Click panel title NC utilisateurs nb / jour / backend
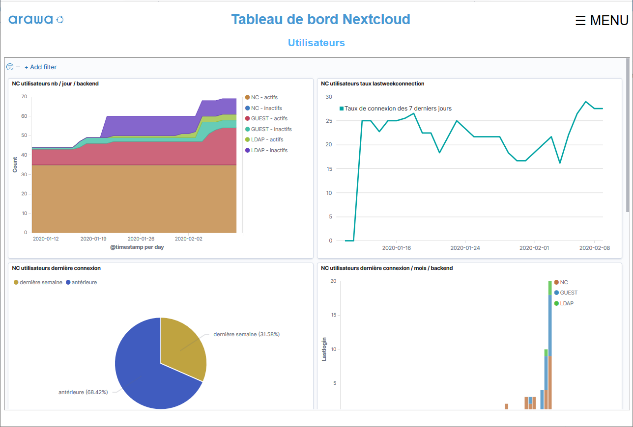 pos(55,84)
